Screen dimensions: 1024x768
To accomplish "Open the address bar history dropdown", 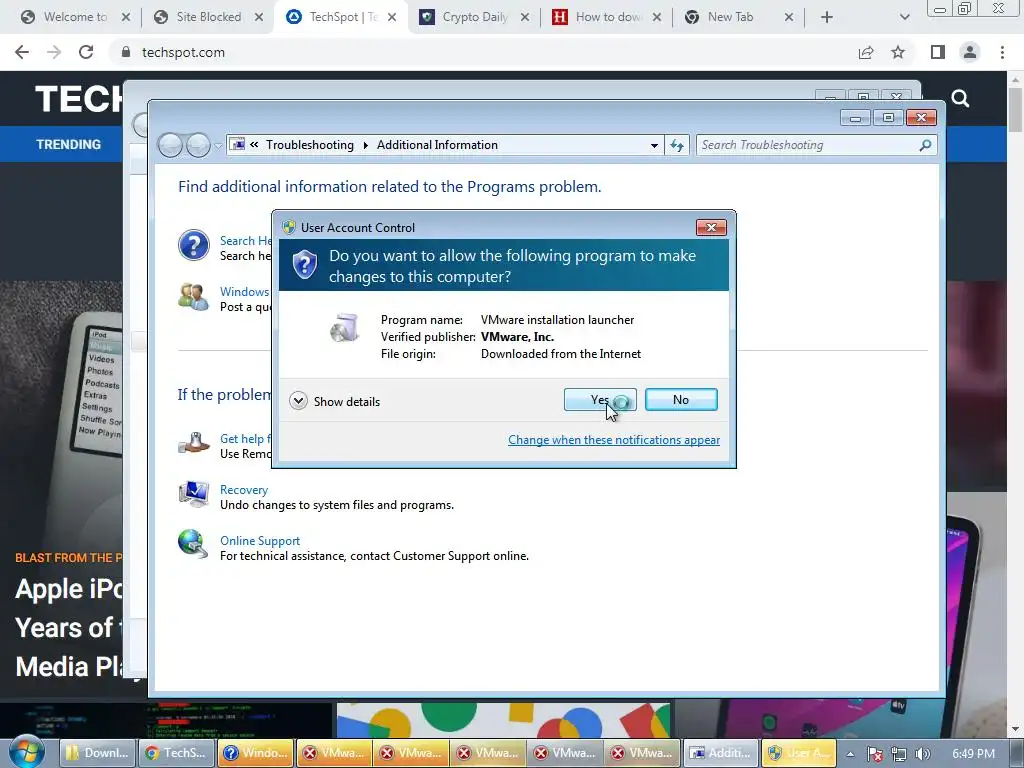I will pyautogui.click(x=654, y=146).
